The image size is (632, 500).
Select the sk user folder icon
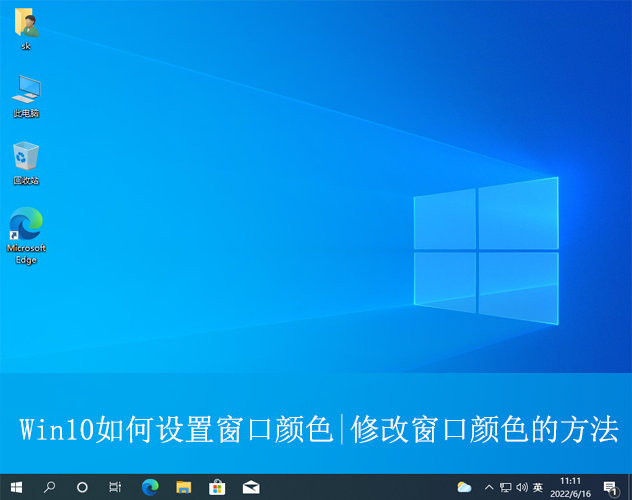[x=26, y=28]
